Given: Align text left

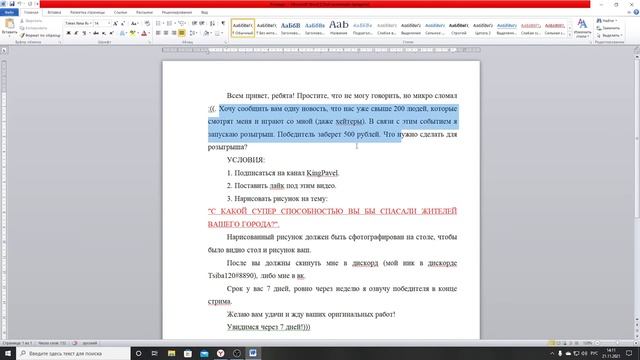Looking at the screenshot, I should 158,33.
